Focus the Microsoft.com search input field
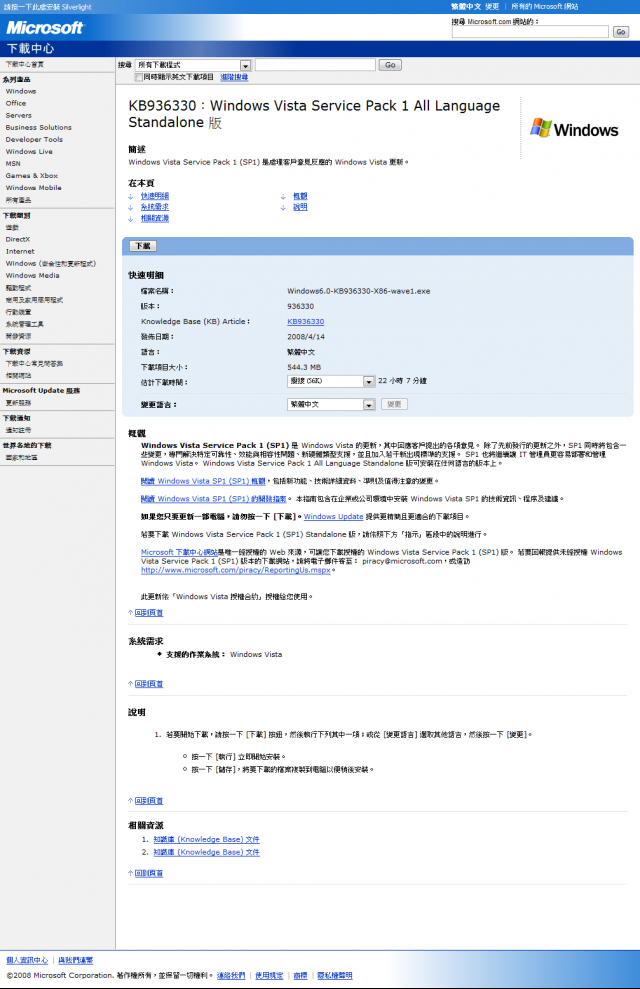The height and width of the screenshot is (989, 640). [x=530, y=32]
